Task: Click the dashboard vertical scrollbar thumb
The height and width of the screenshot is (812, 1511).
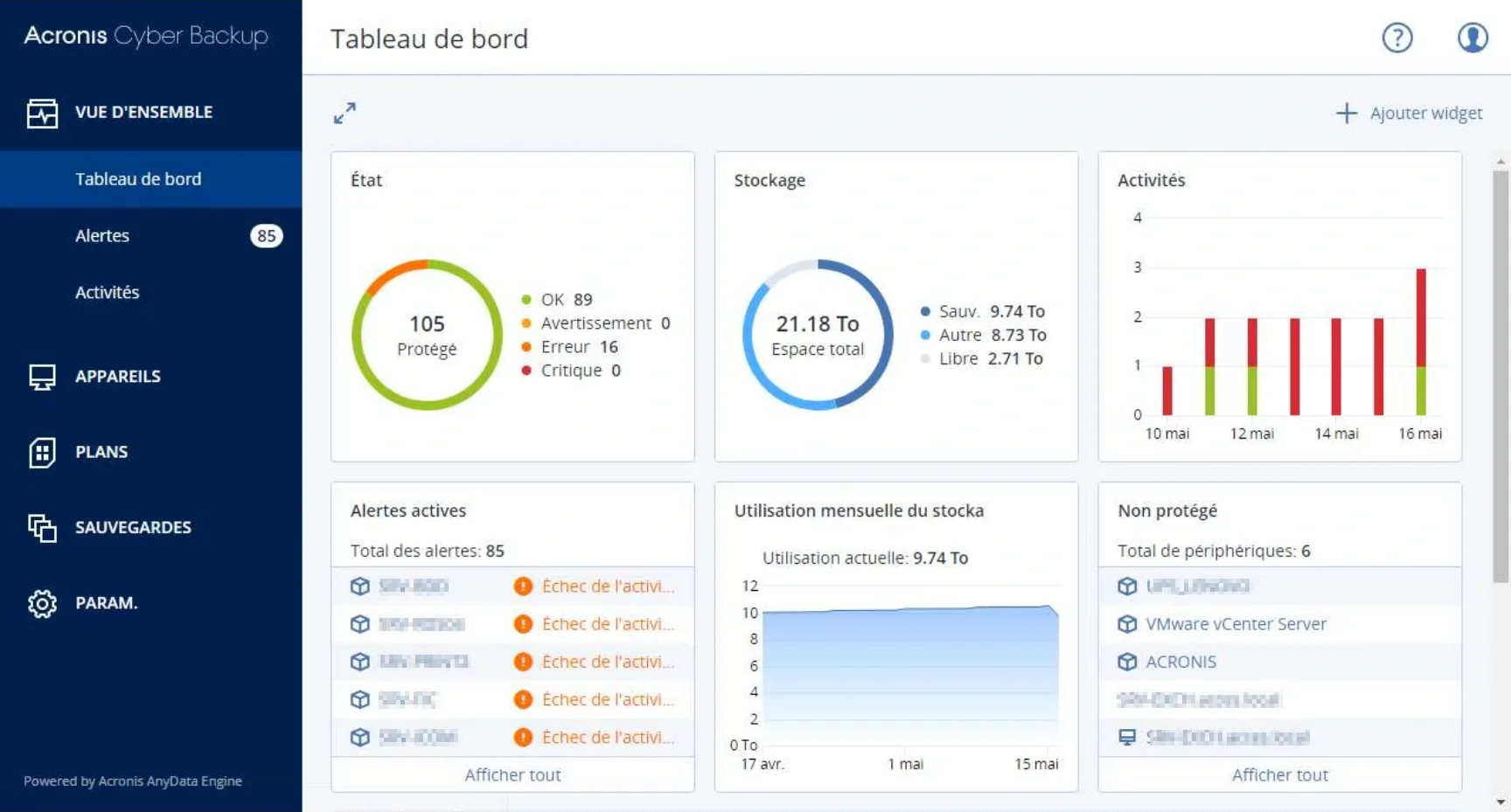Action: tap(1501, 376)
